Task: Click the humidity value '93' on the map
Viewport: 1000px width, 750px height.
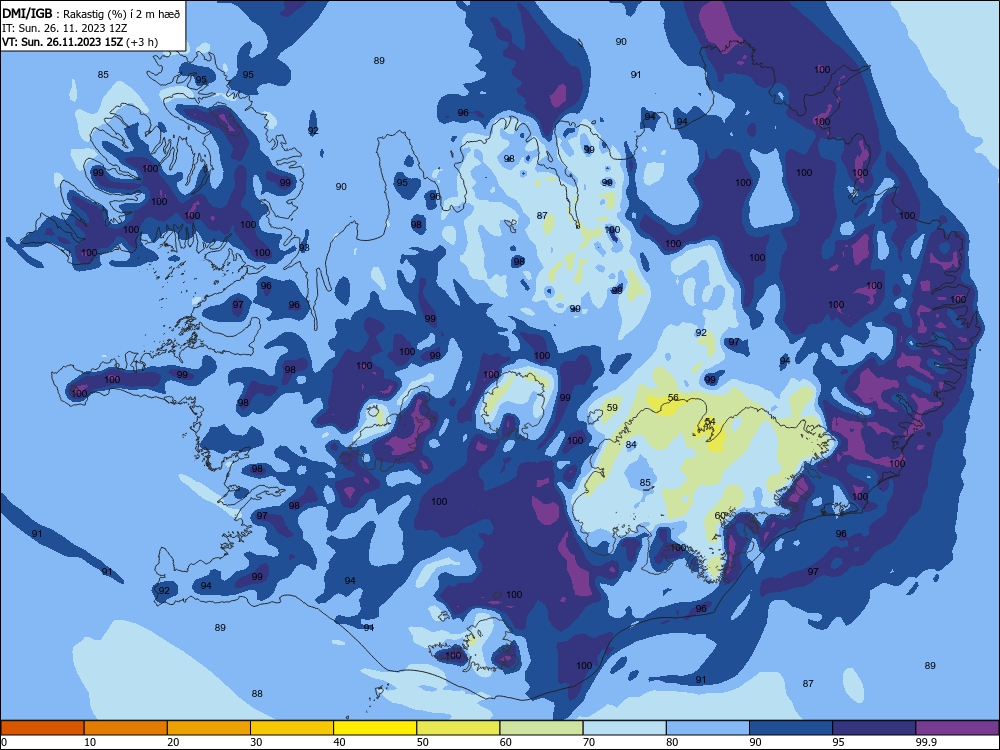Action: (x=304, y=247)
